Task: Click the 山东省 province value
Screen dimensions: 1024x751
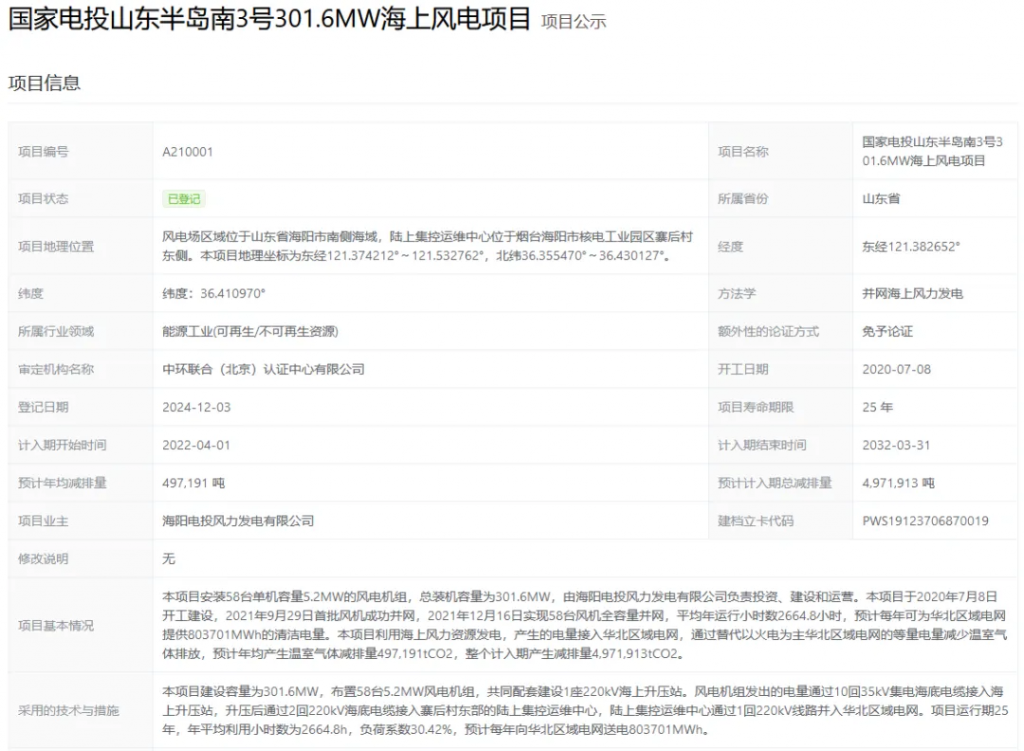Action: point(881,199)
